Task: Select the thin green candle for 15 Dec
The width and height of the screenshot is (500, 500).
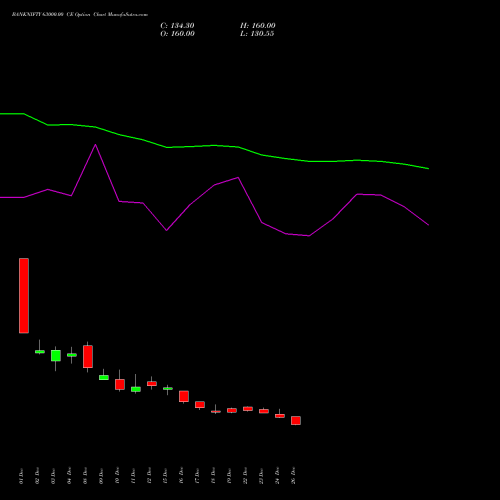Action: [x=168, y=389]
